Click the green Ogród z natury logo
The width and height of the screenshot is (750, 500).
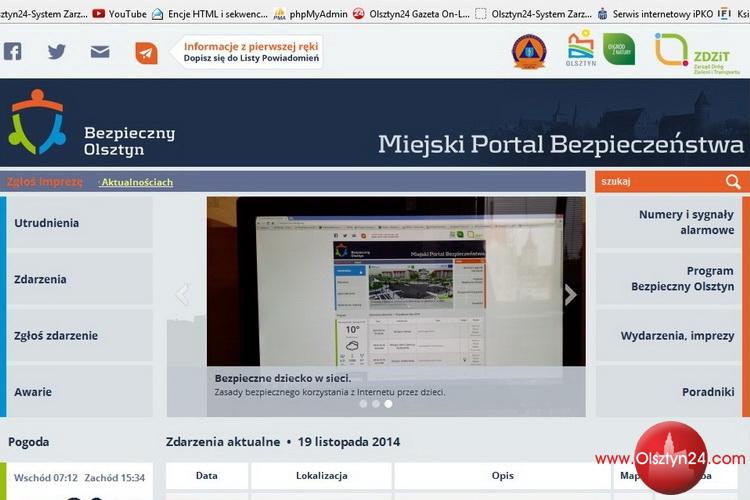pos(619,49)
